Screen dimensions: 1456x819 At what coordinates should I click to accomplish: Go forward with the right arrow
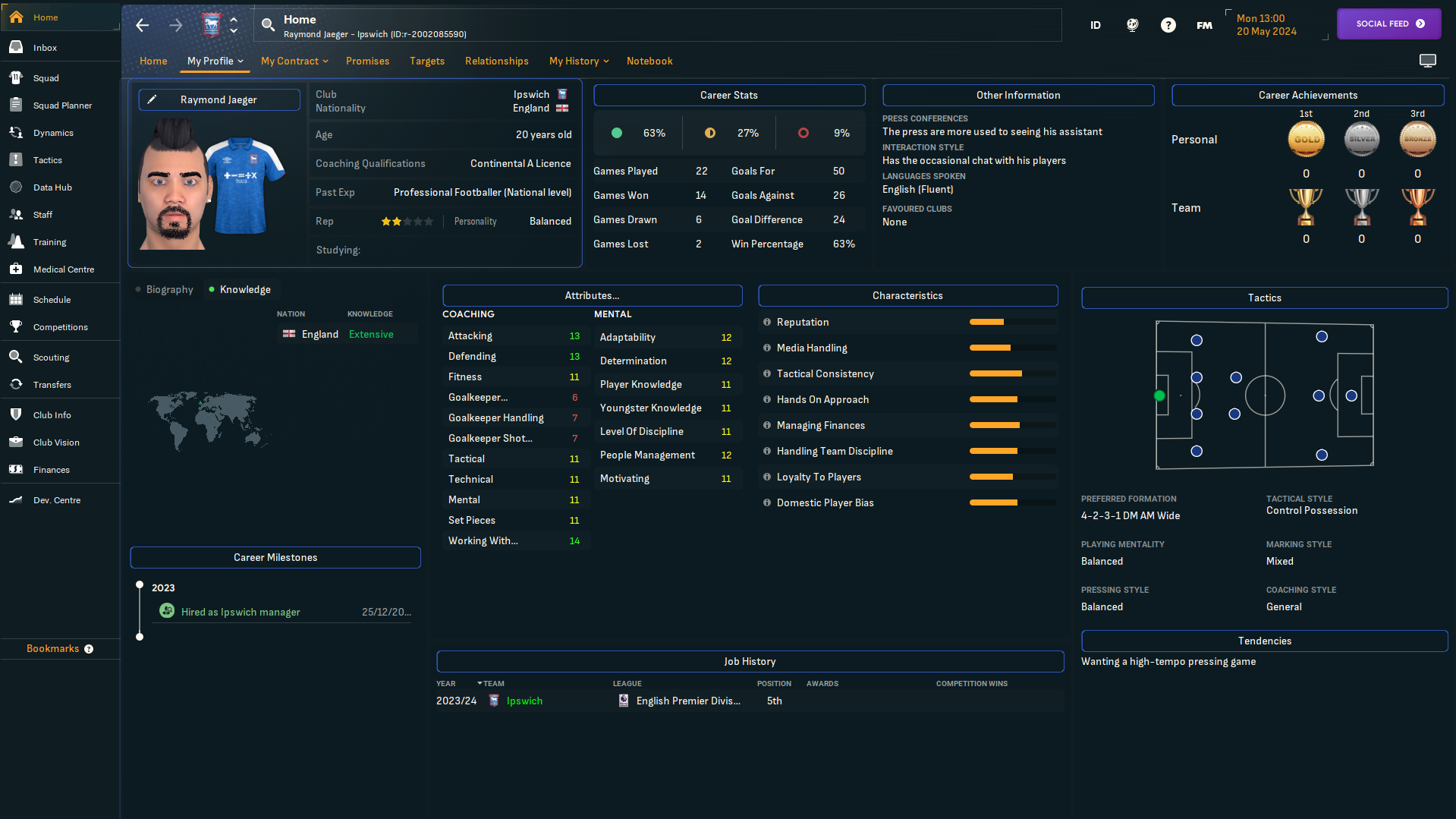(x=176, y=25)
